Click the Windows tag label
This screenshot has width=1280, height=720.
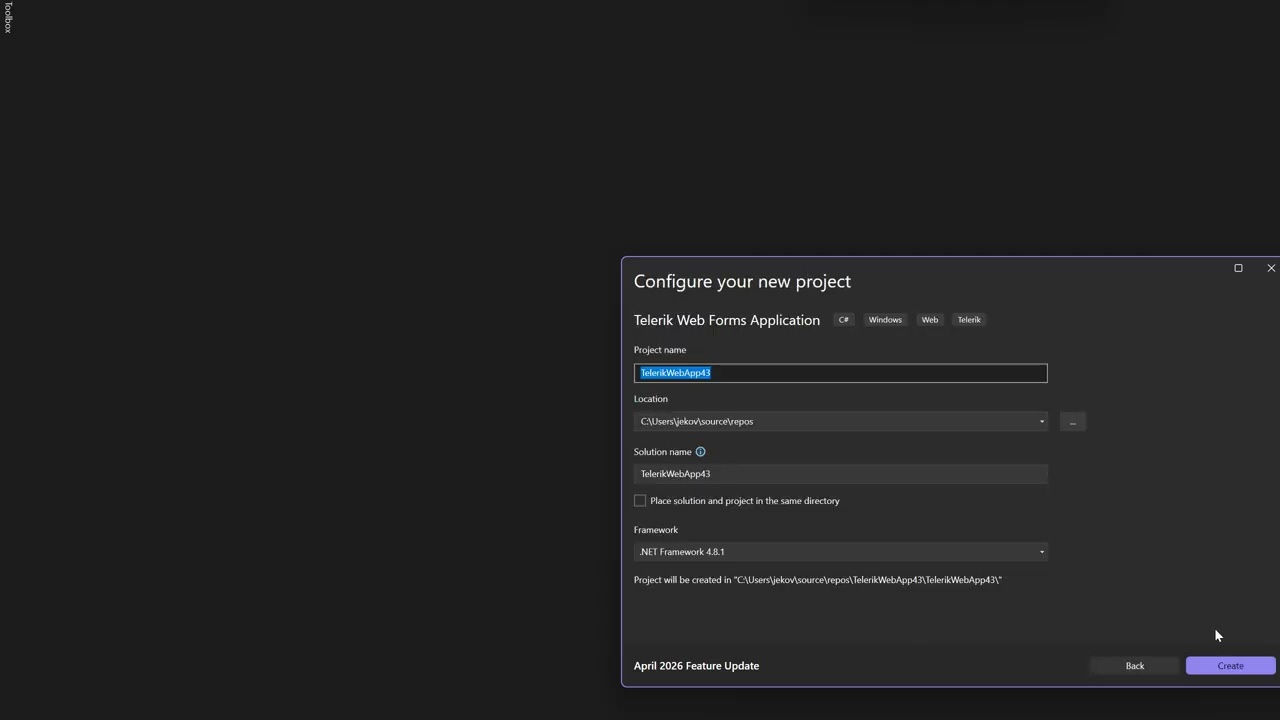click(885, 320)
